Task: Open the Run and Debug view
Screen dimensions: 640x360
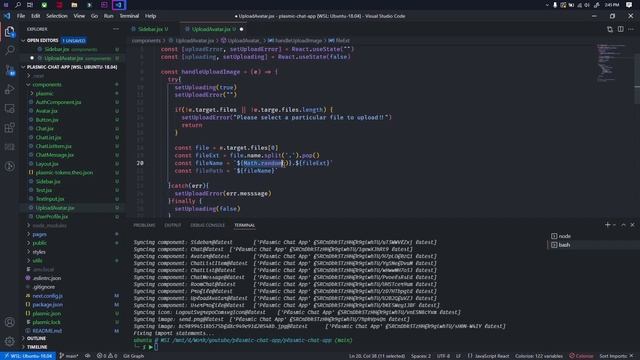Action: pos(9,89)
